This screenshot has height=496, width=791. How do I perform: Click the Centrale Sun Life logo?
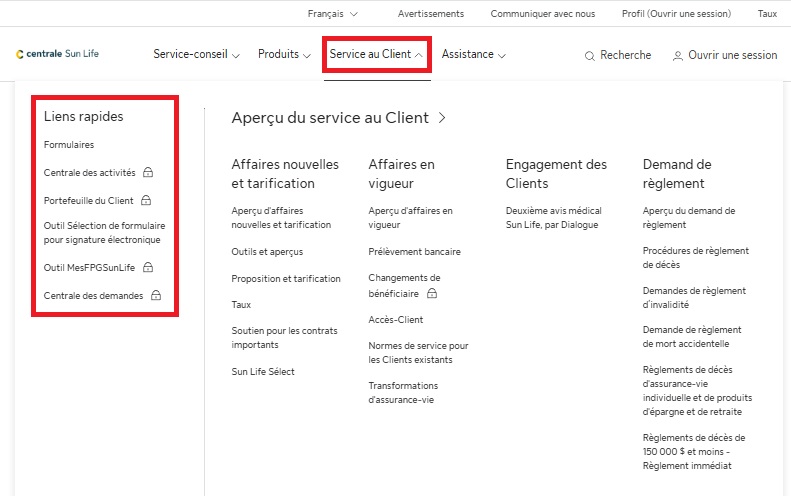click(x=57, y=54)
